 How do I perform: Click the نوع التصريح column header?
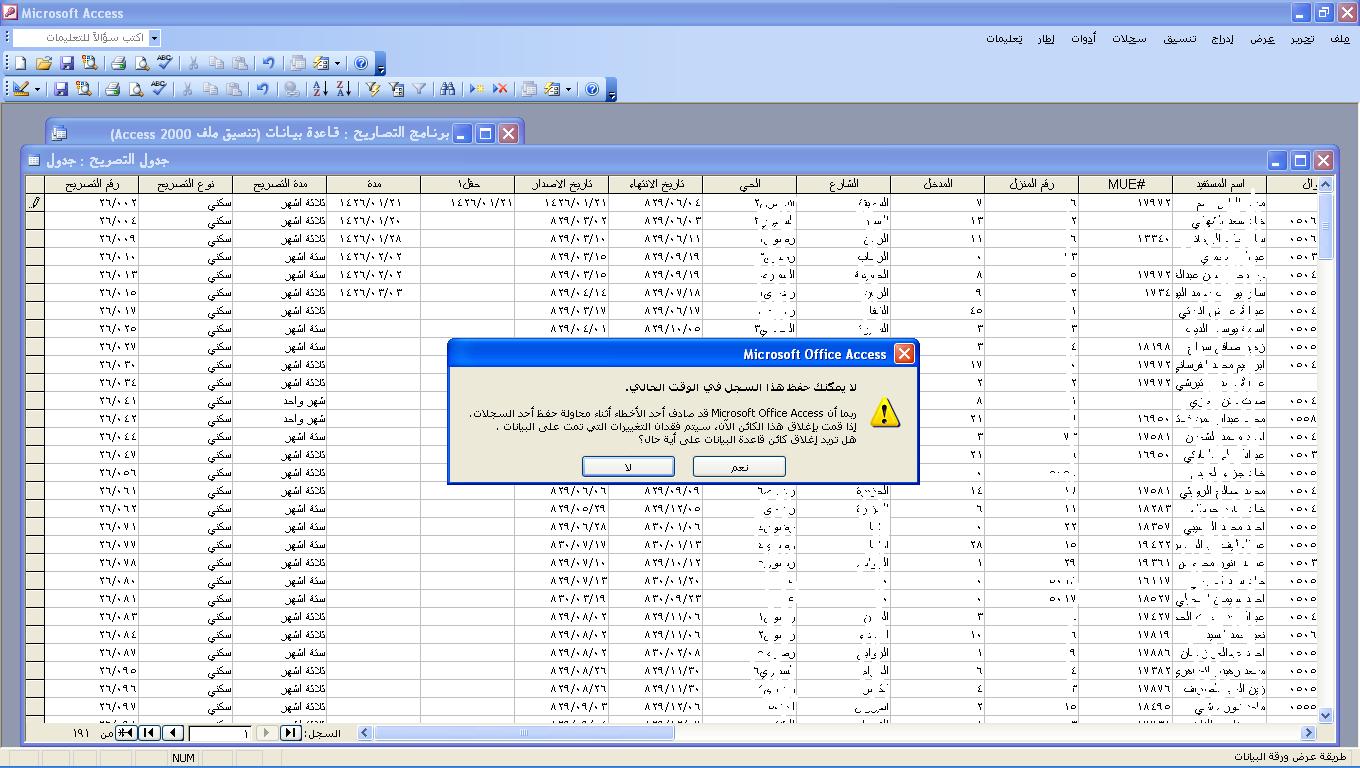pos(185,184)
